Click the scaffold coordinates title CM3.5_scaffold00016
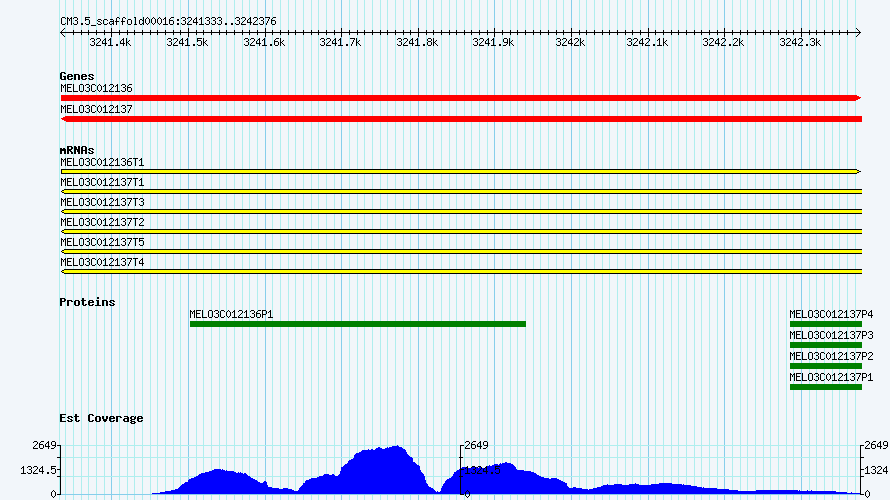 point(168,22)
